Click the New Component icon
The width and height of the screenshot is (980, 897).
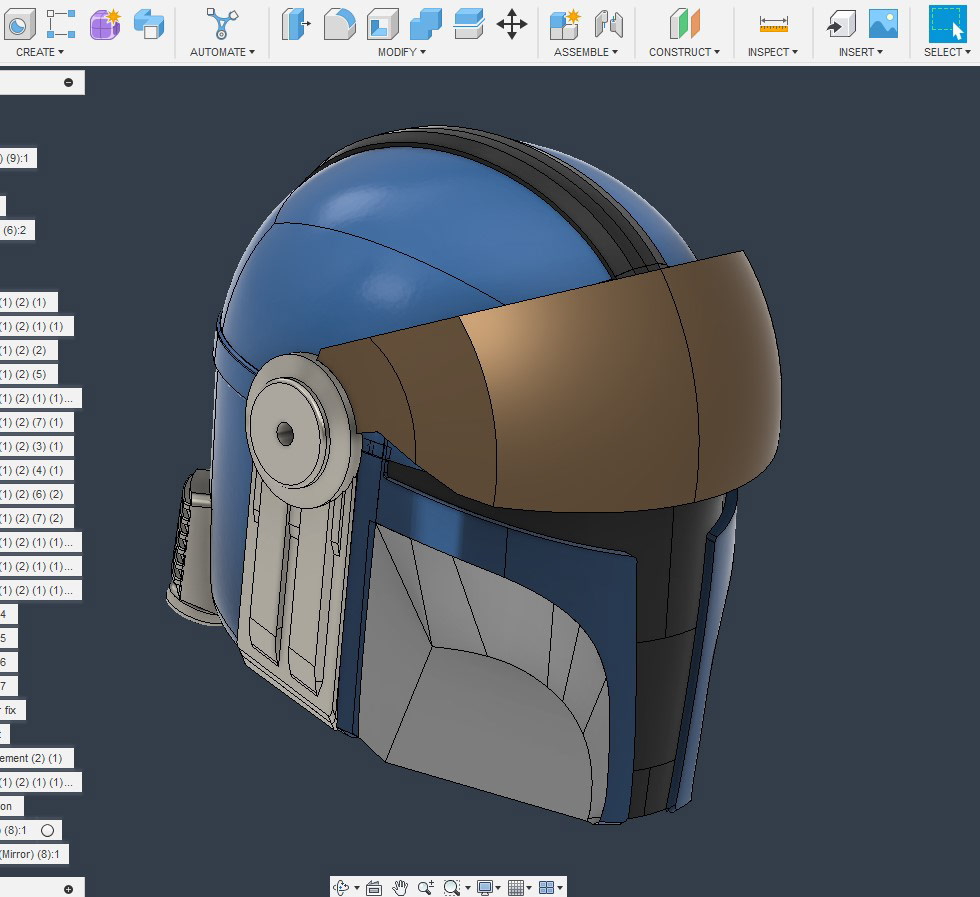tap(565, 24)
